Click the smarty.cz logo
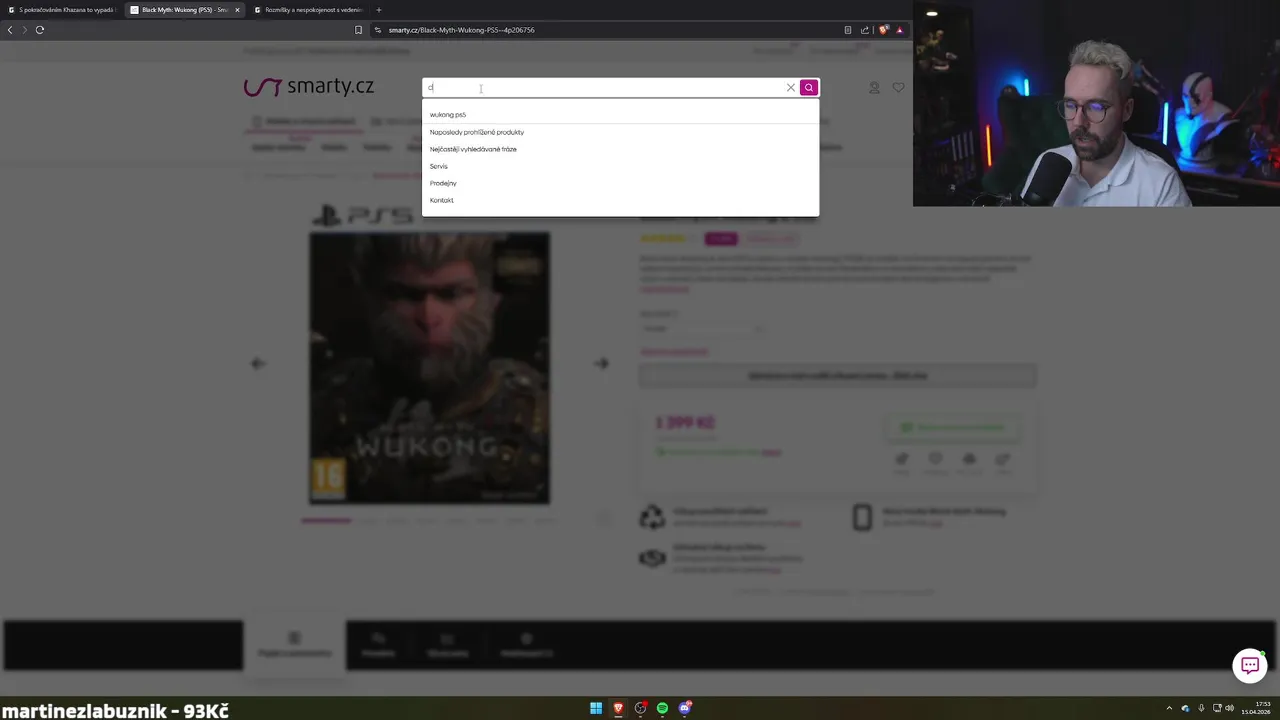 coord(309,87)
